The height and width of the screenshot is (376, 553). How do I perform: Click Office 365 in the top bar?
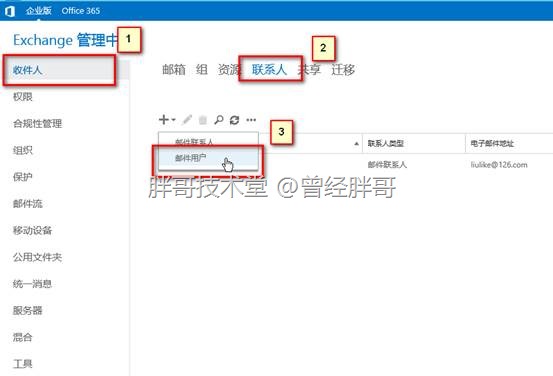click(80, 11)
